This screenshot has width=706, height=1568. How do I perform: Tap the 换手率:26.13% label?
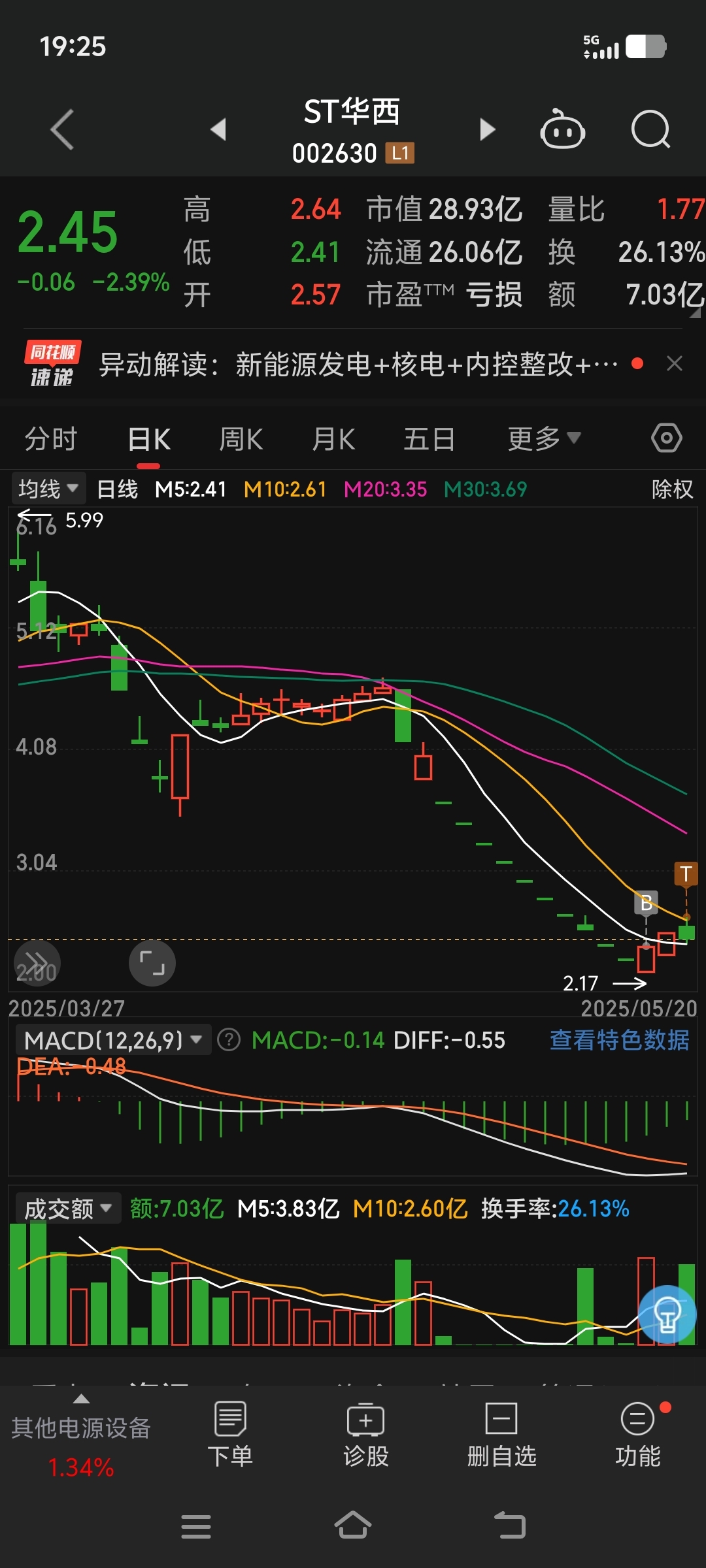pos(555,1209)
